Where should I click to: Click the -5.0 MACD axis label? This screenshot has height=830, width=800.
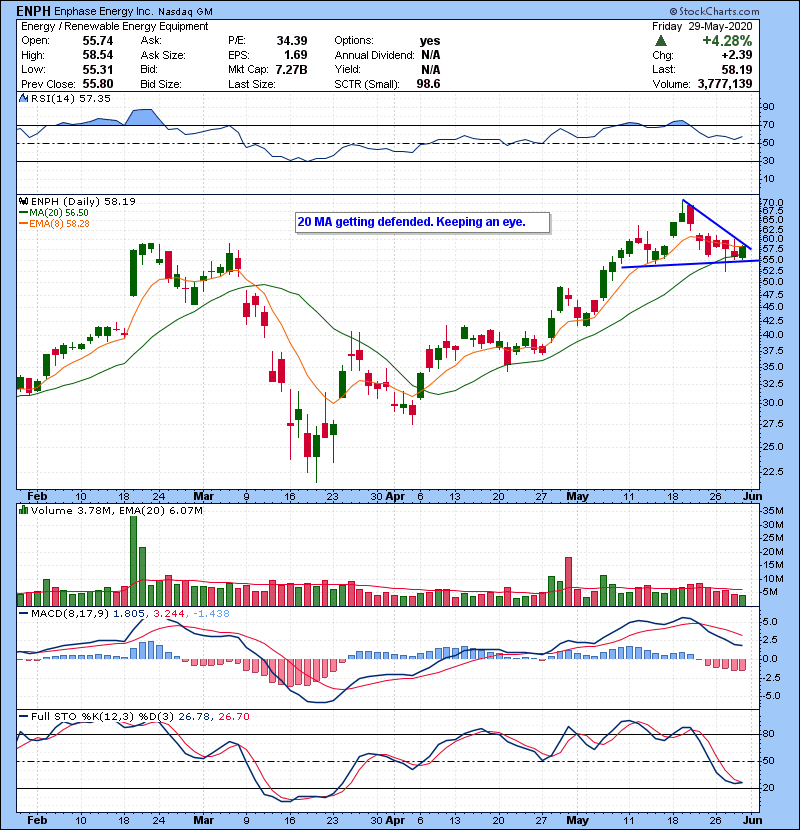tap(771, 696)
